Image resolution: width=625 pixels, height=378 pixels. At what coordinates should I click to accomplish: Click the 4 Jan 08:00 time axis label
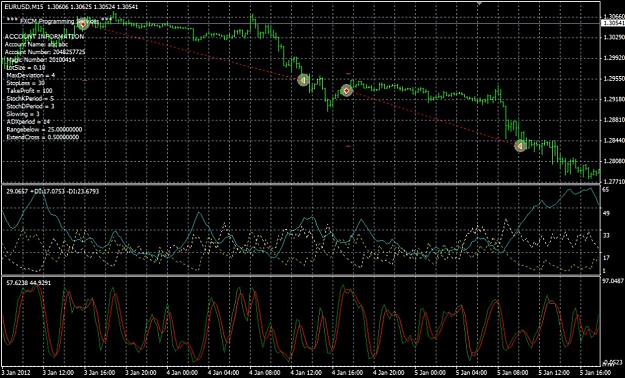coord(265,372)
